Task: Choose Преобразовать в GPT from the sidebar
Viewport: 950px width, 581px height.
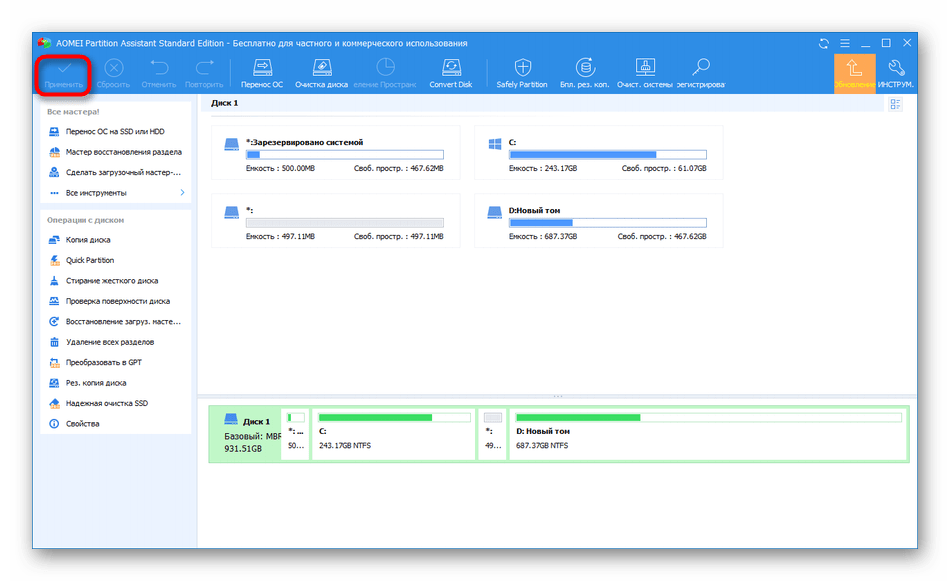Action: 103,362
